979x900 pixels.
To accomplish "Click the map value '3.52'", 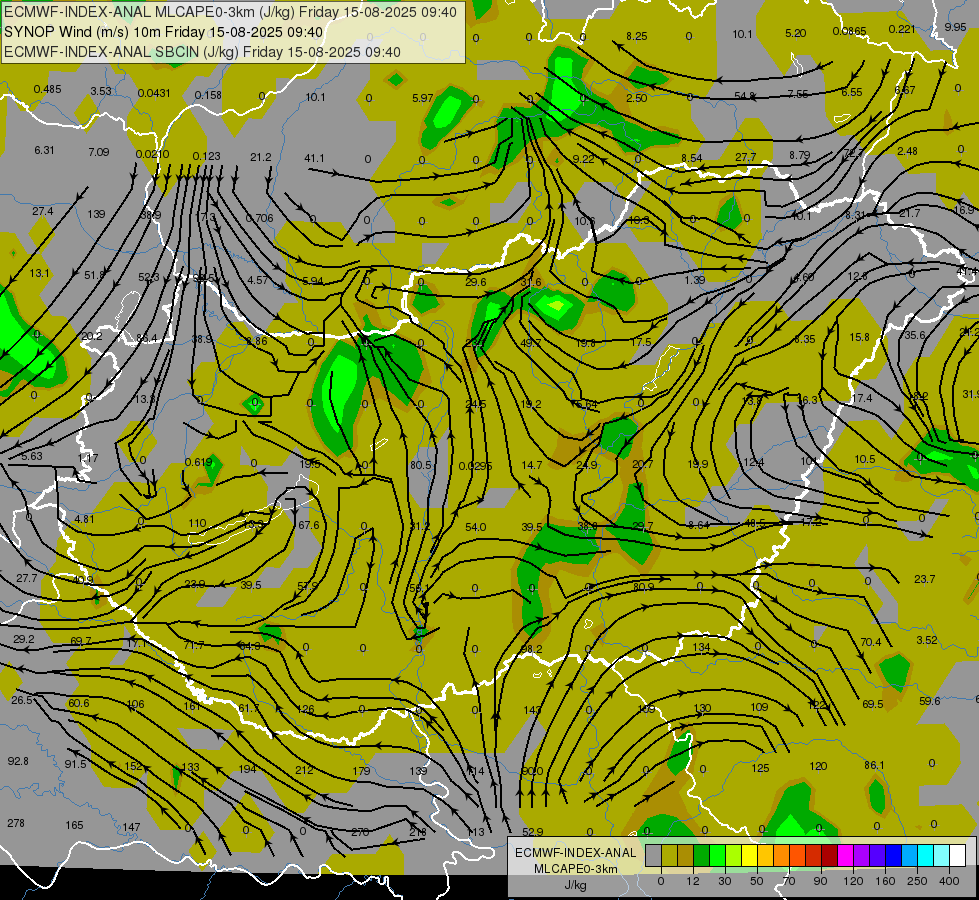I will point(927,640).
